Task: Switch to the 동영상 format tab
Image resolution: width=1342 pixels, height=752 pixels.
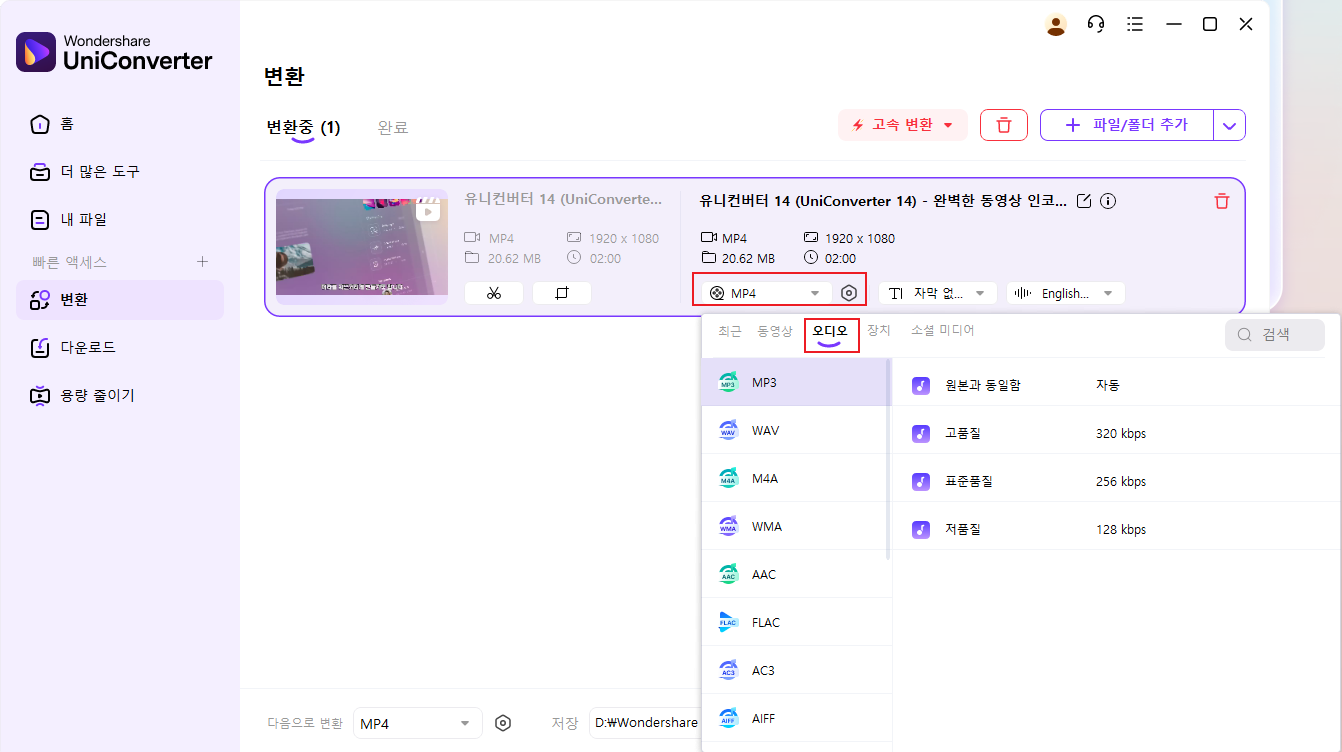Action: (x=775, y=331)
